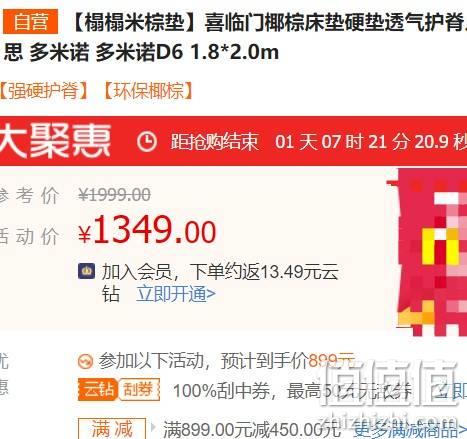Click the crossed-out ¥1999.00 reference price
The width and height of the screenshot is (467, 439).
(x=114, y=195)
